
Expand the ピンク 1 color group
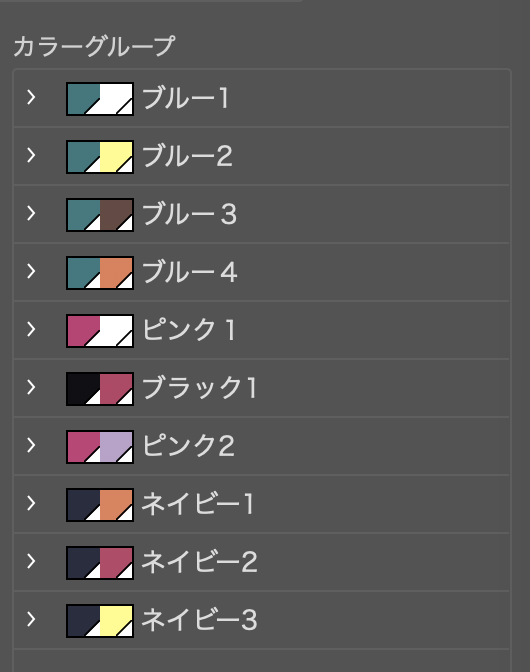click(31, 330)
